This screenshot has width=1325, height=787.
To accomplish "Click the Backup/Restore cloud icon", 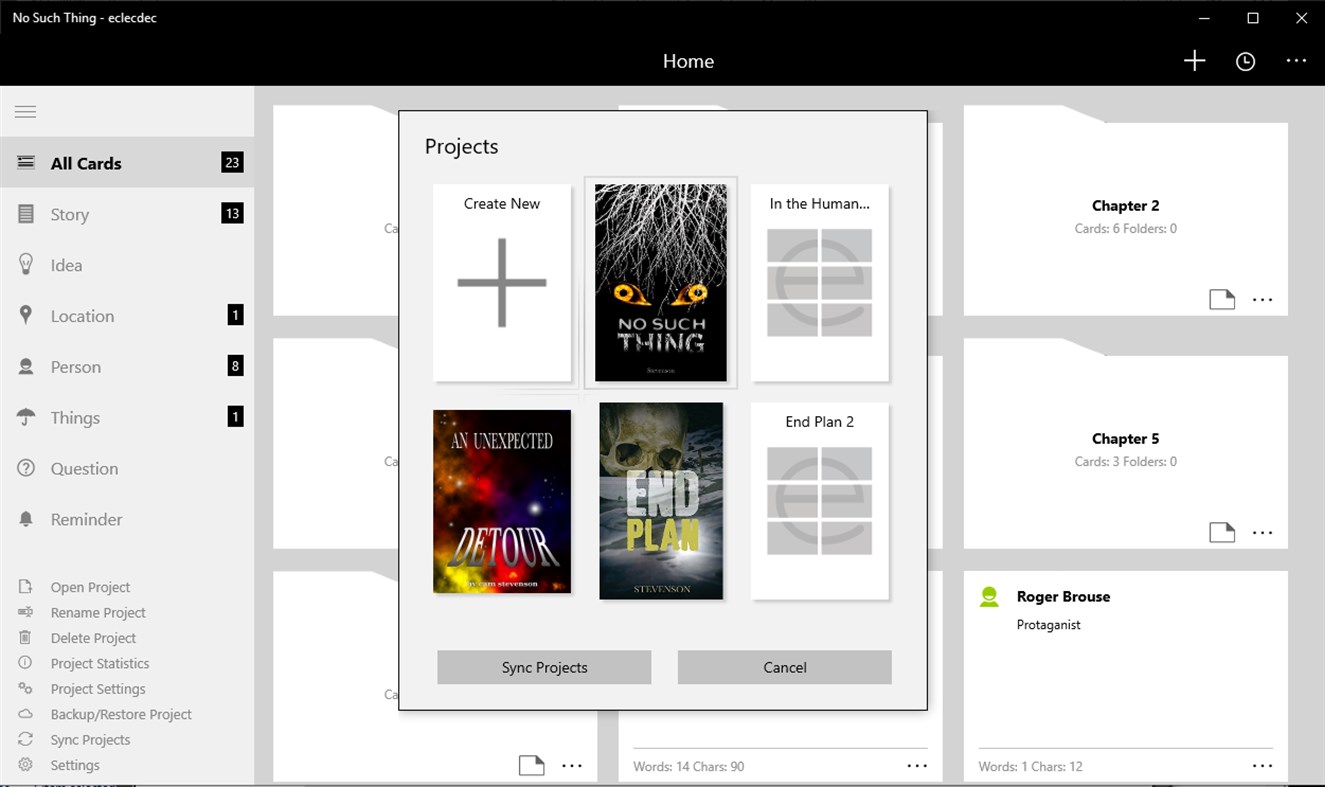I will (x=26, y=714).
